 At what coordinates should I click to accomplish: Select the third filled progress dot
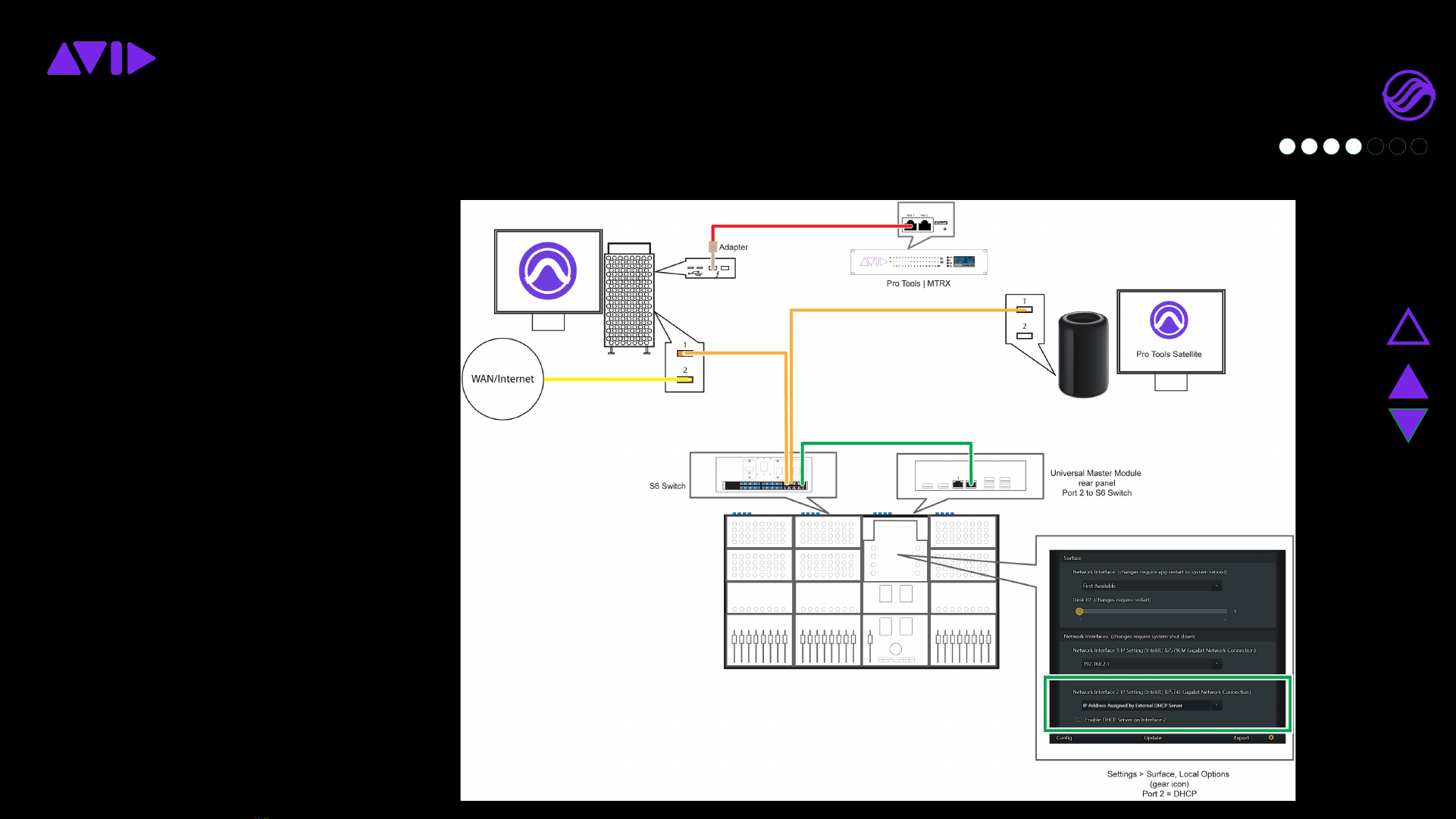pyautogui.click(x=1331, y=146)
